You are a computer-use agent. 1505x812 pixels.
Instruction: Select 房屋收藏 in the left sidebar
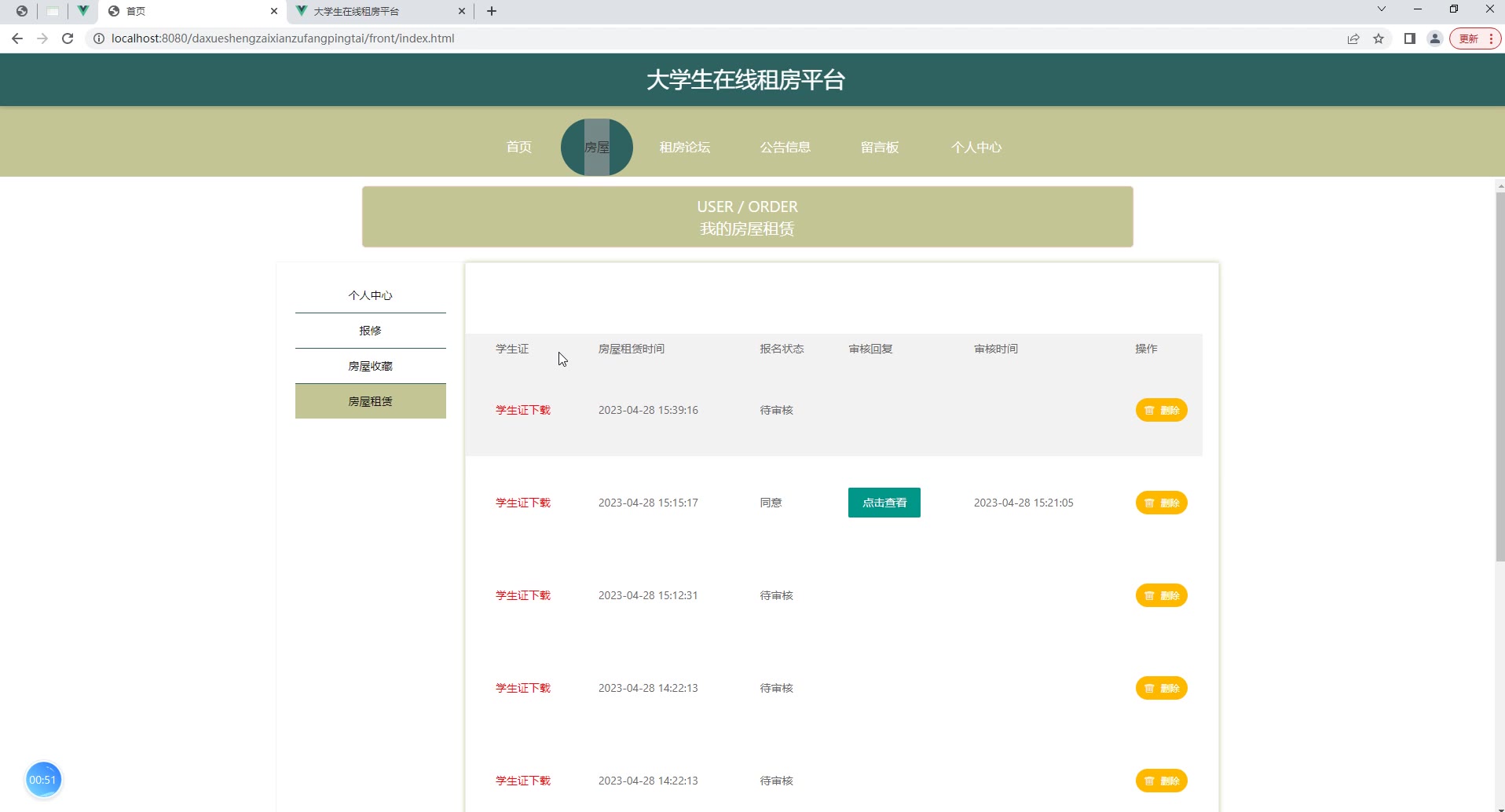[x=370, y=366]
